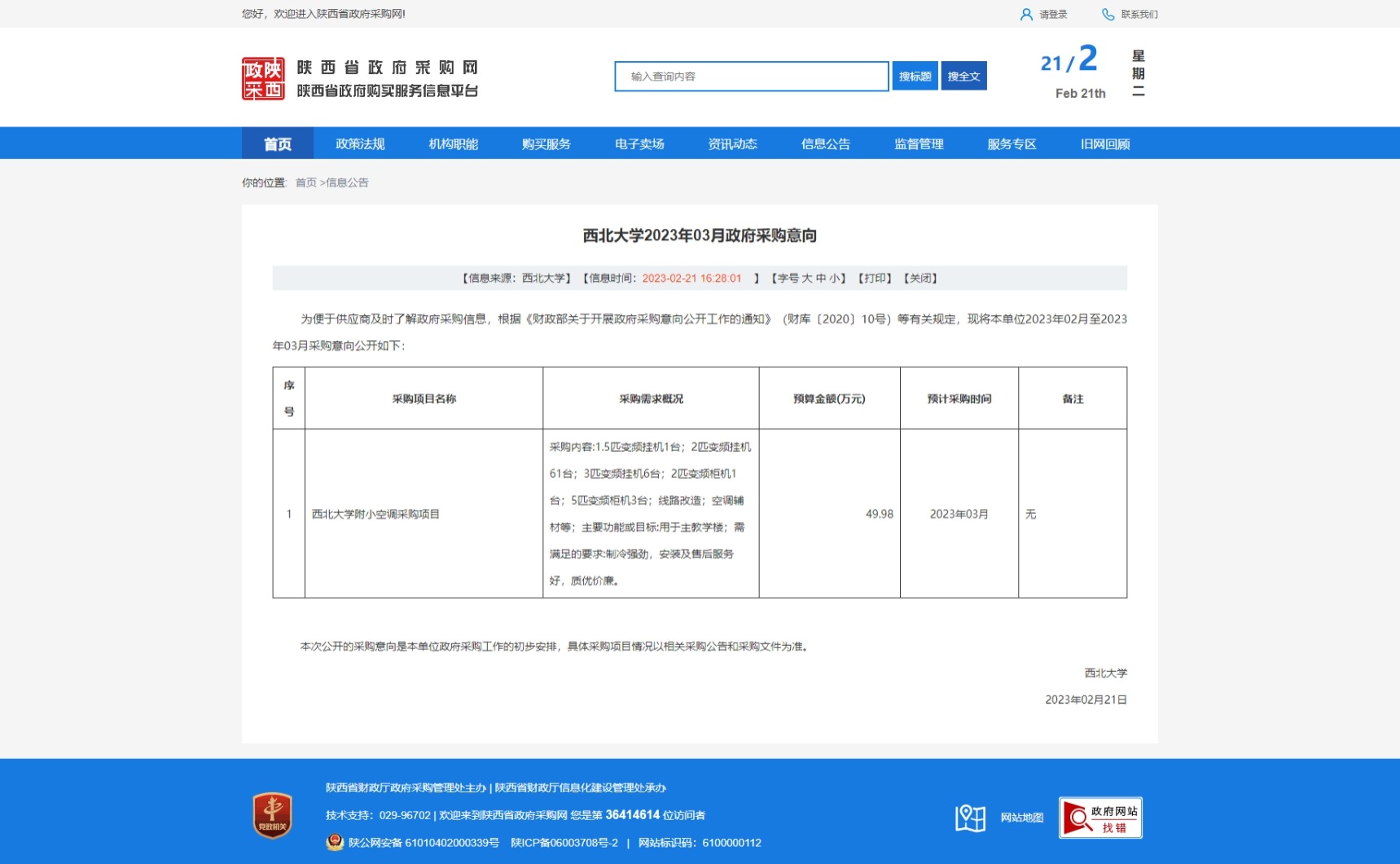Click the 政府网站找错 magnifier badge
Screen dimensions: 1400x864
coord(1099,818)
